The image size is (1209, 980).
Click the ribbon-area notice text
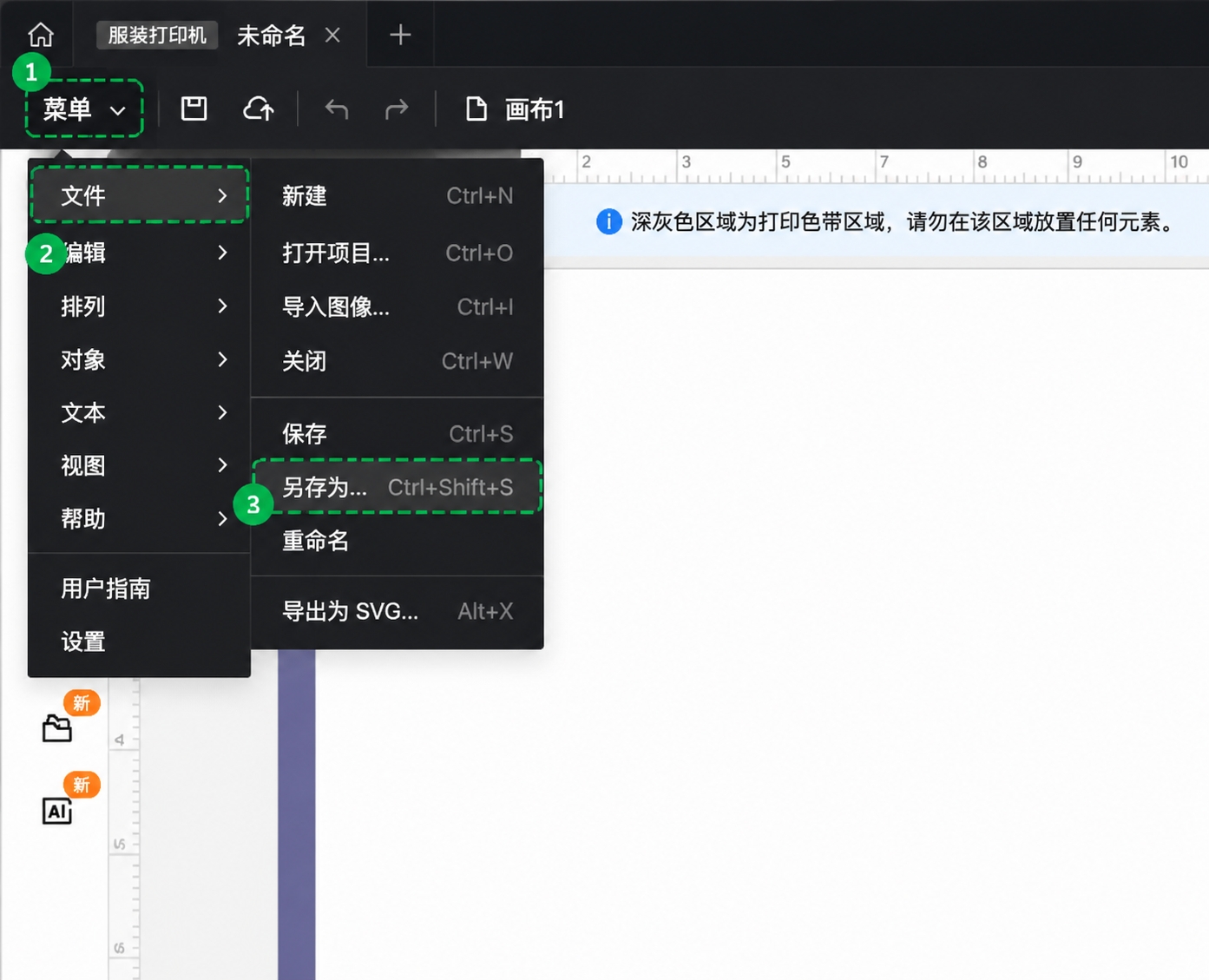903,222
